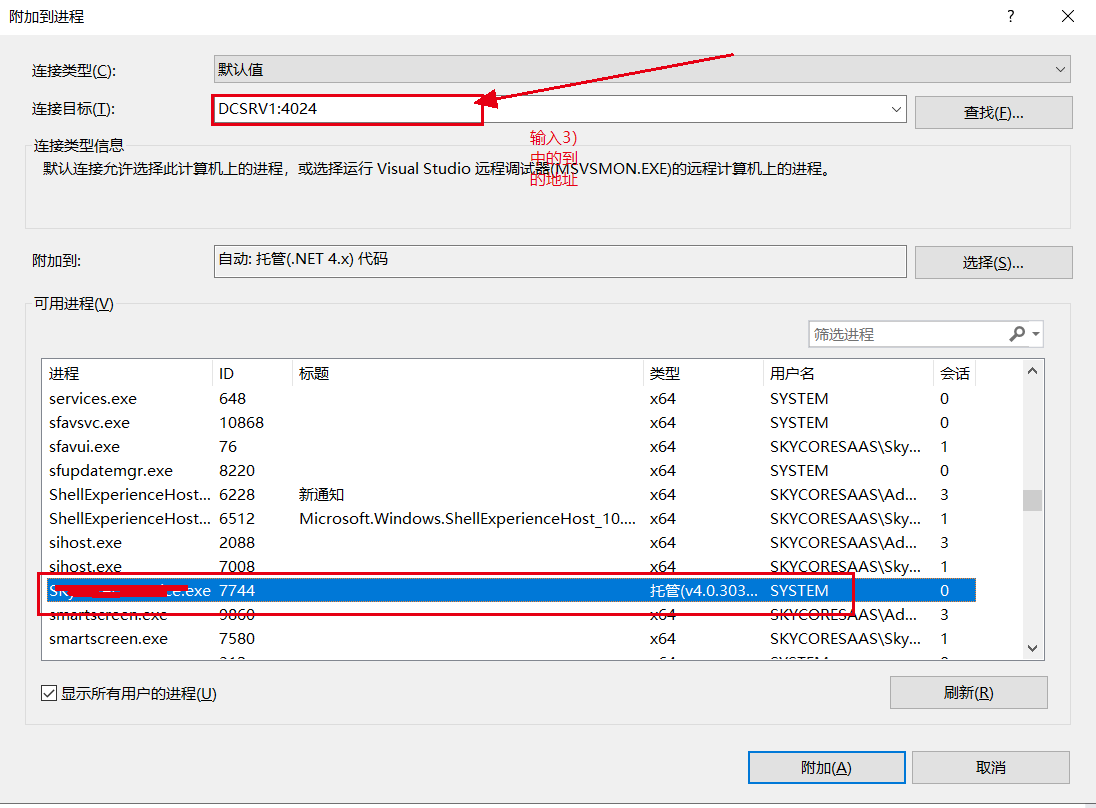The height and width of the screenshot is (808, 1096).
Task: Click the magnifier search icon
Action: tap(1017, 334)
